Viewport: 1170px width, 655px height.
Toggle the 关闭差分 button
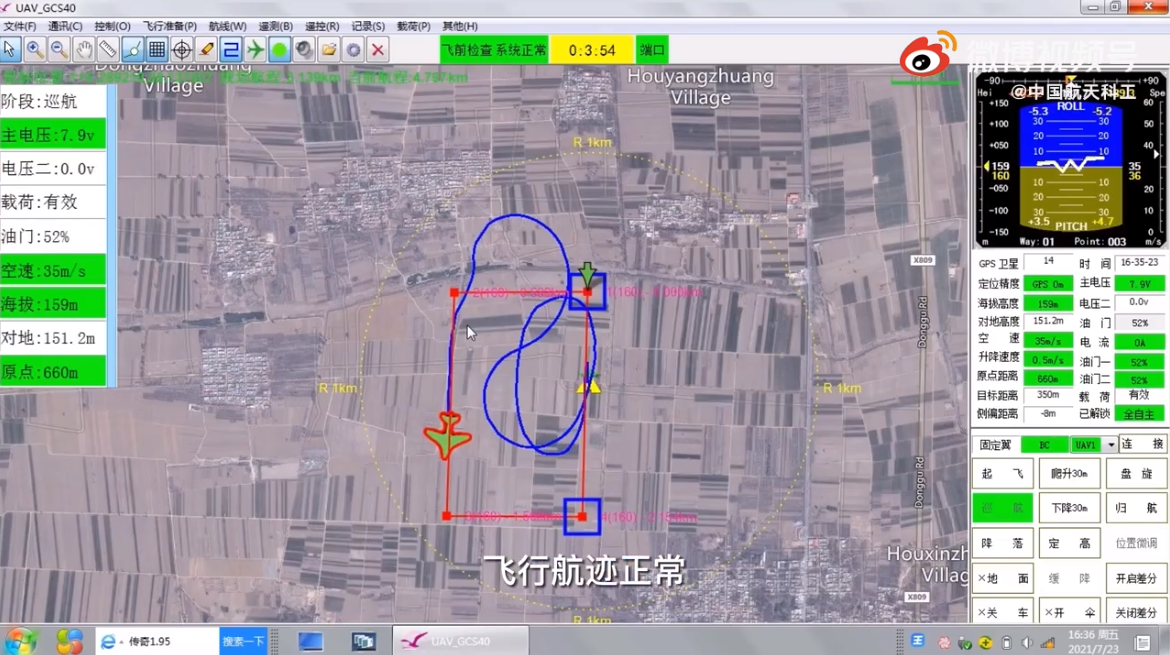pos(1136,612)
